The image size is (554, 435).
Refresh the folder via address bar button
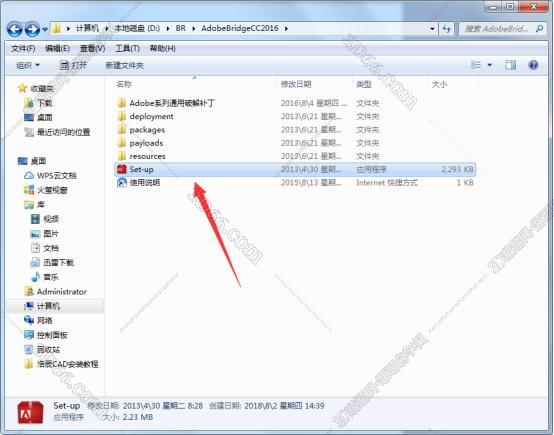(x=447, y=29)
